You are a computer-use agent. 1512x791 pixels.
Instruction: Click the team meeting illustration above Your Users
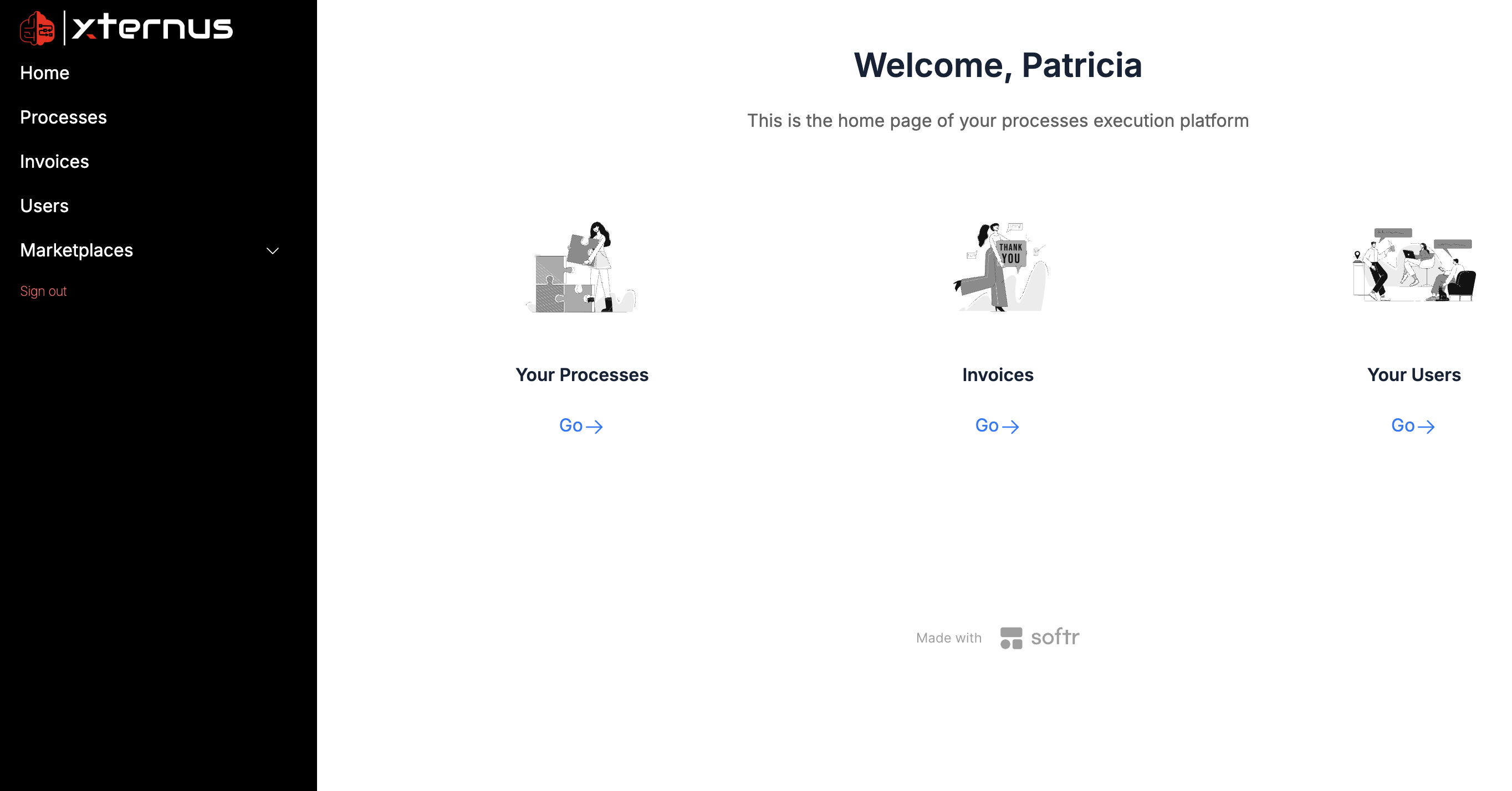pos(1414,265)
